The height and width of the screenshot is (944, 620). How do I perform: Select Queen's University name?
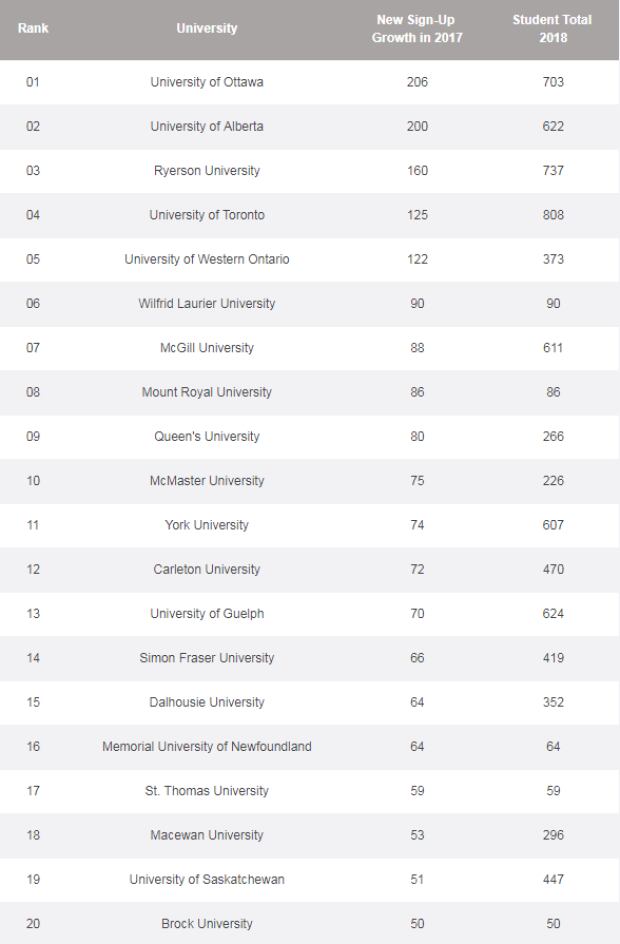[x=206, y=436]
